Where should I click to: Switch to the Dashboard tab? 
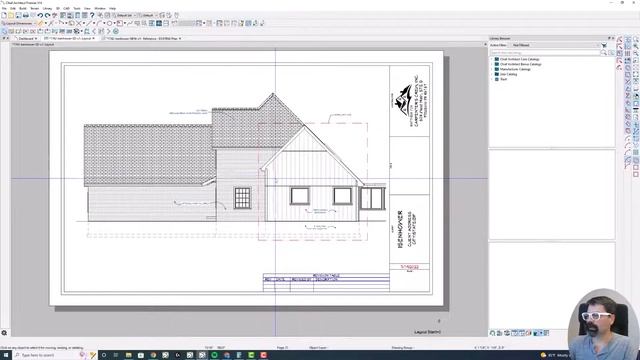tap(25, 38)
